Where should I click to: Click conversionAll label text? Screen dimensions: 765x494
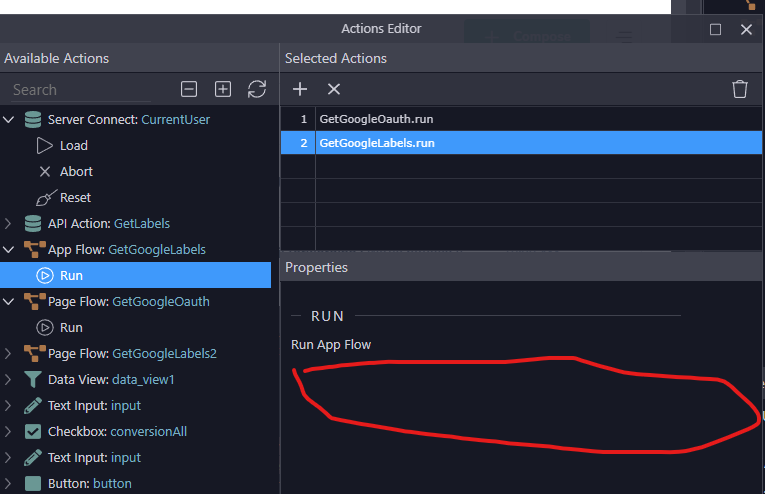[x=148, y=432]
